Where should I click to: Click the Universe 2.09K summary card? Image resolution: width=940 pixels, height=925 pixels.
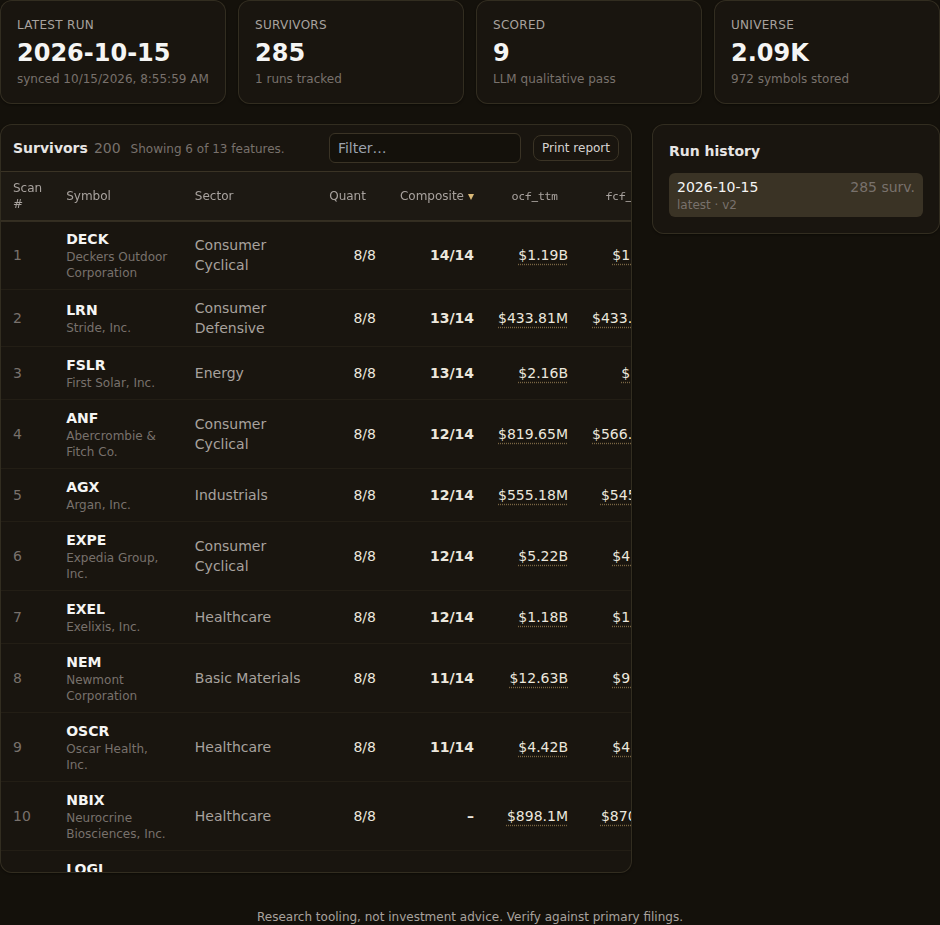coord(827,52)
